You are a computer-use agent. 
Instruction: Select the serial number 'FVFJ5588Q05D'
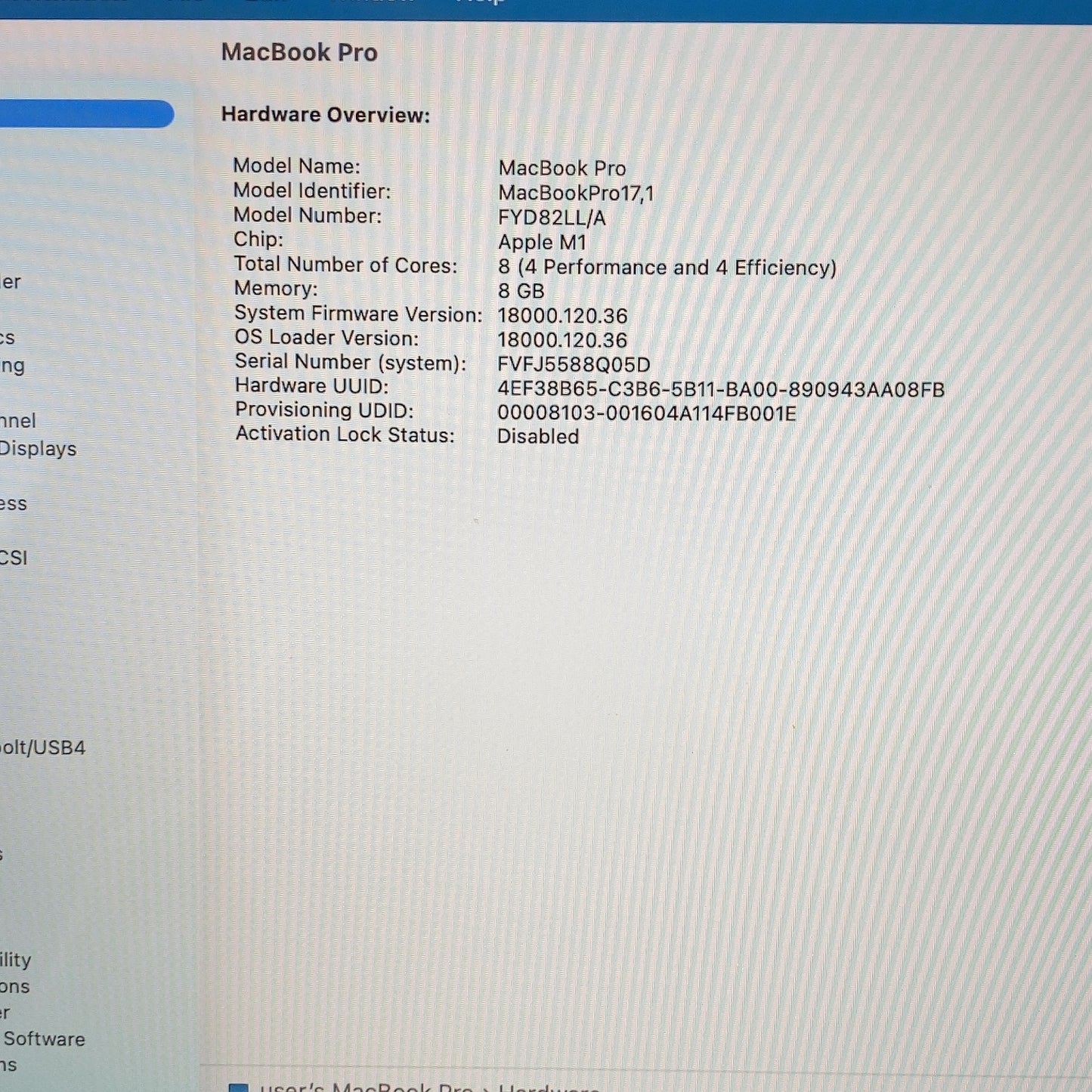(x=574, y=364)
